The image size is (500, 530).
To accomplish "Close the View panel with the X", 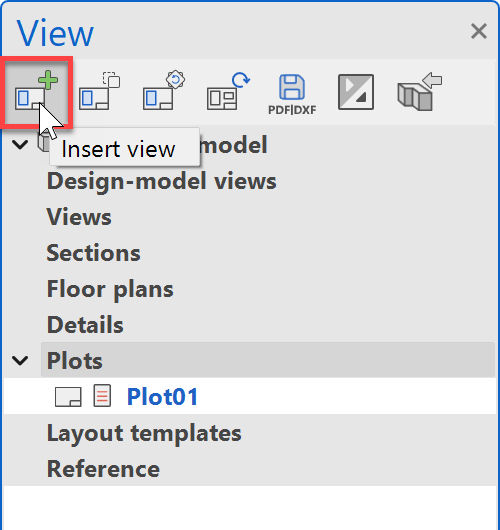I will [x=479, y=31].
